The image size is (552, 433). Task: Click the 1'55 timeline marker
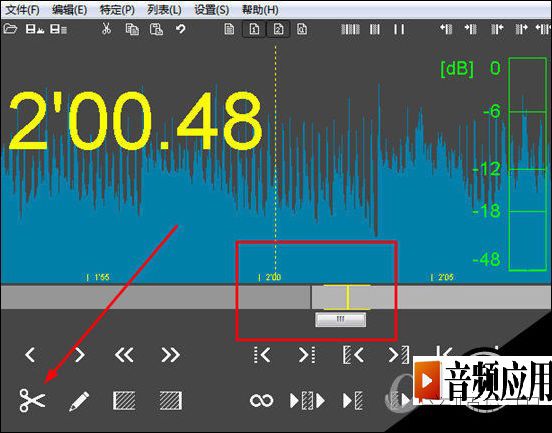98,277
